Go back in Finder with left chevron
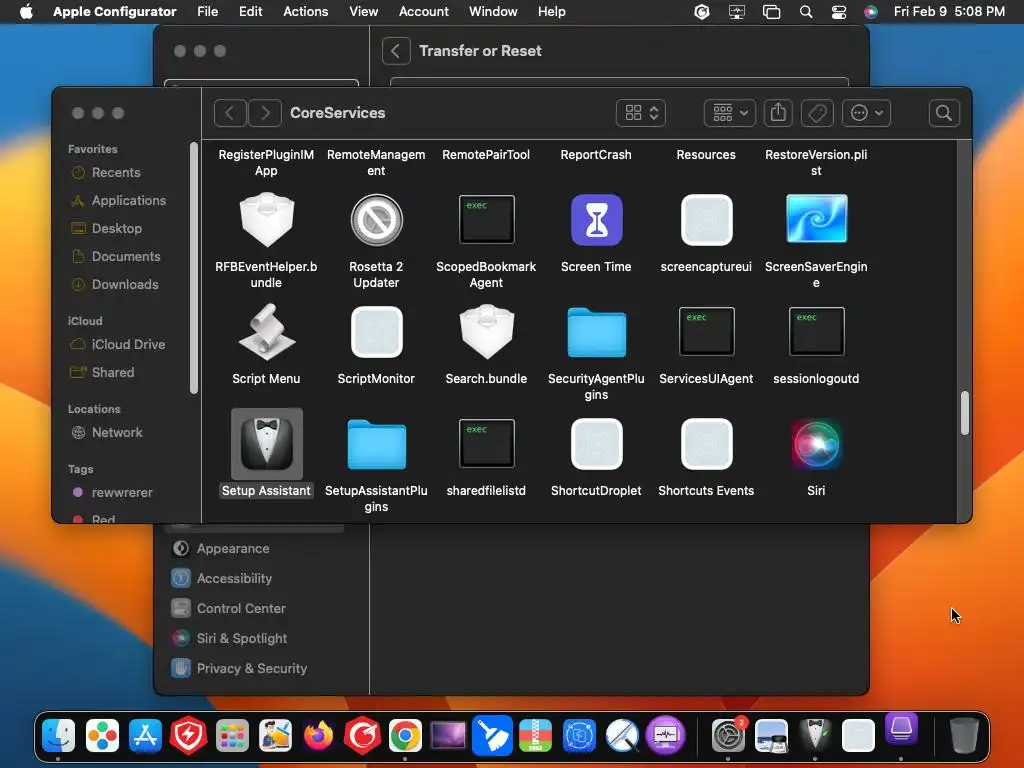This screenshot has width=1024, height=768. (230, 113)
